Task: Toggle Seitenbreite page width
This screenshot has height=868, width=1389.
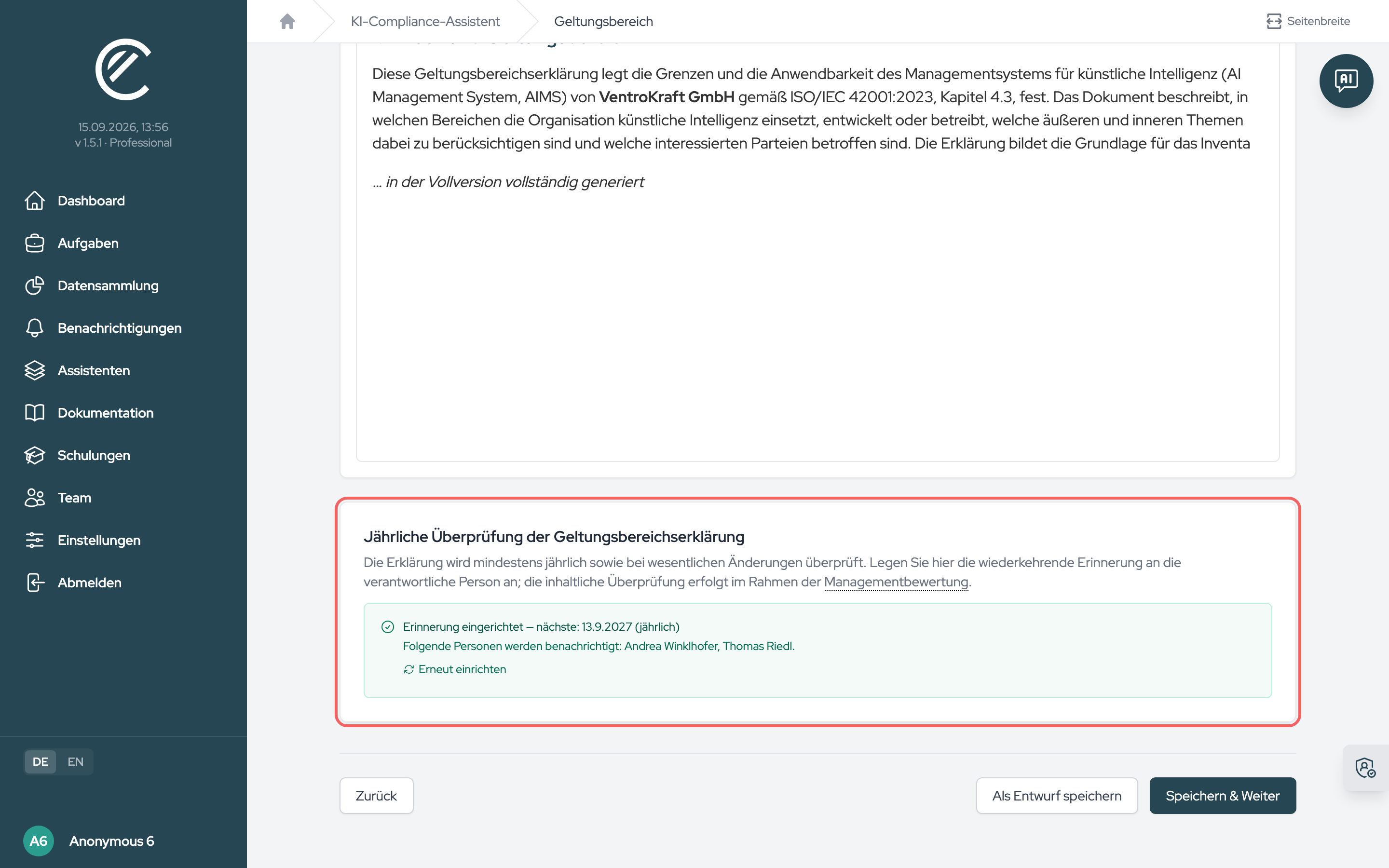Action: pos(1308,21)
